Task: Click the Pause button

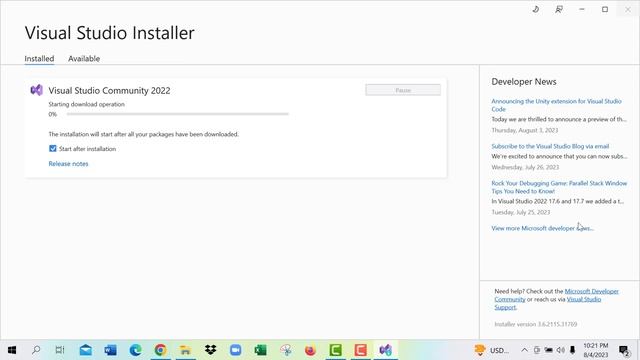Action: coord(403,90)
